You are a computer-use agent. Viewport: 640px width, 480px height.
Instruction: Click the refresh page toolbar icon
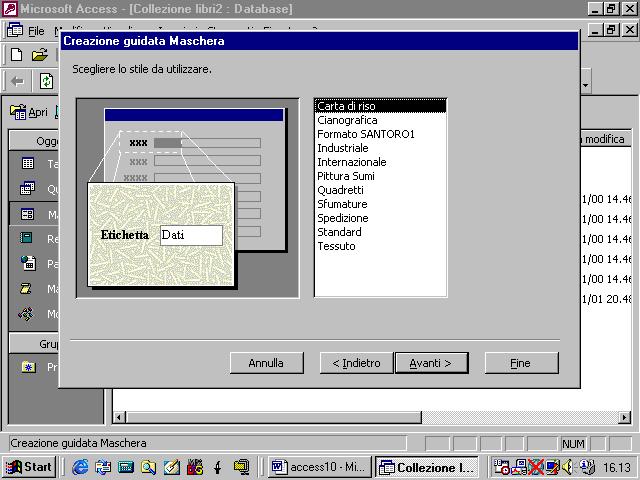[x=47, y=81]
